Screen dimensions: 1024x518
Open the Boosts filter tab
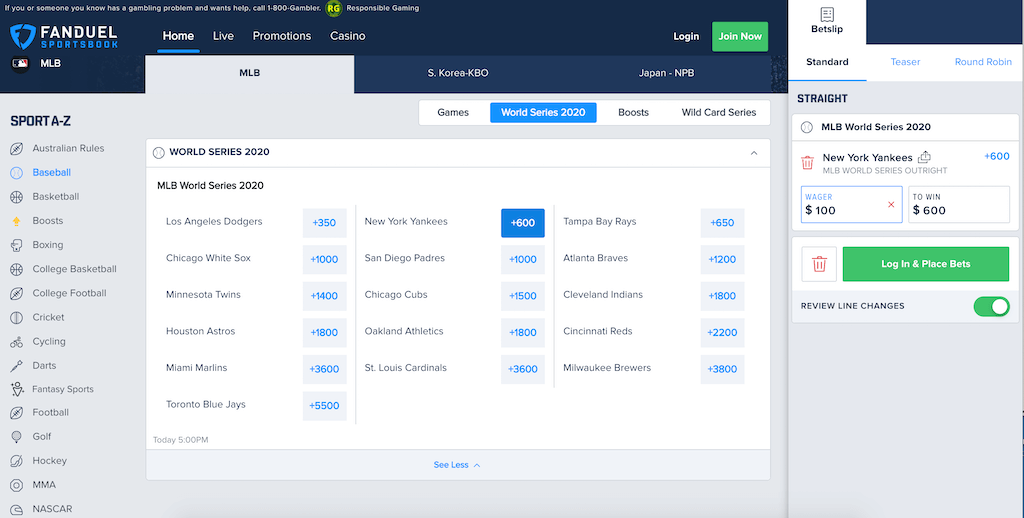(x=633, y=112)
